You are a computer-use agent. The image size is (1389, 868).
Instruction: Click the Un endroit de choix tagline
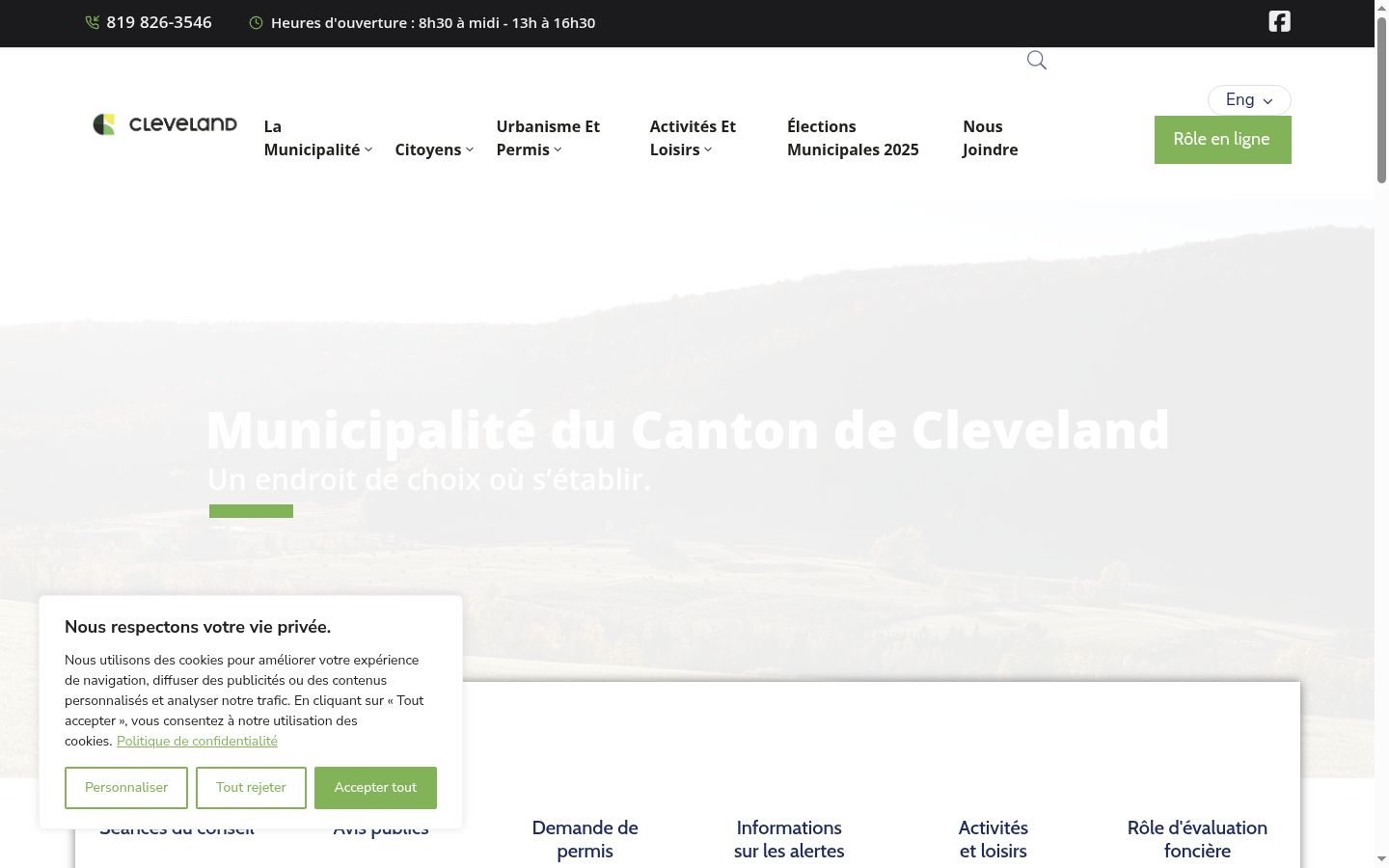(429, 479)
